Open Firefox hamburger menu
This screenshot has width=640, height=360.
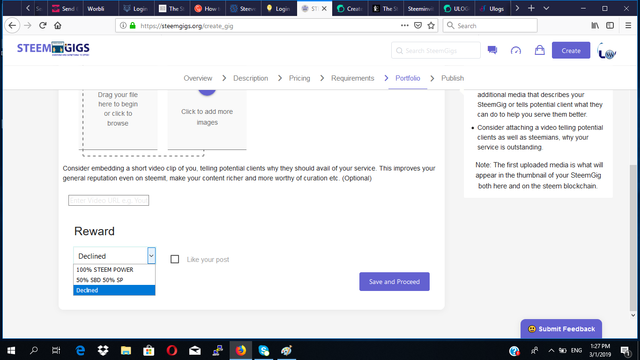click(x=628, y=25)
